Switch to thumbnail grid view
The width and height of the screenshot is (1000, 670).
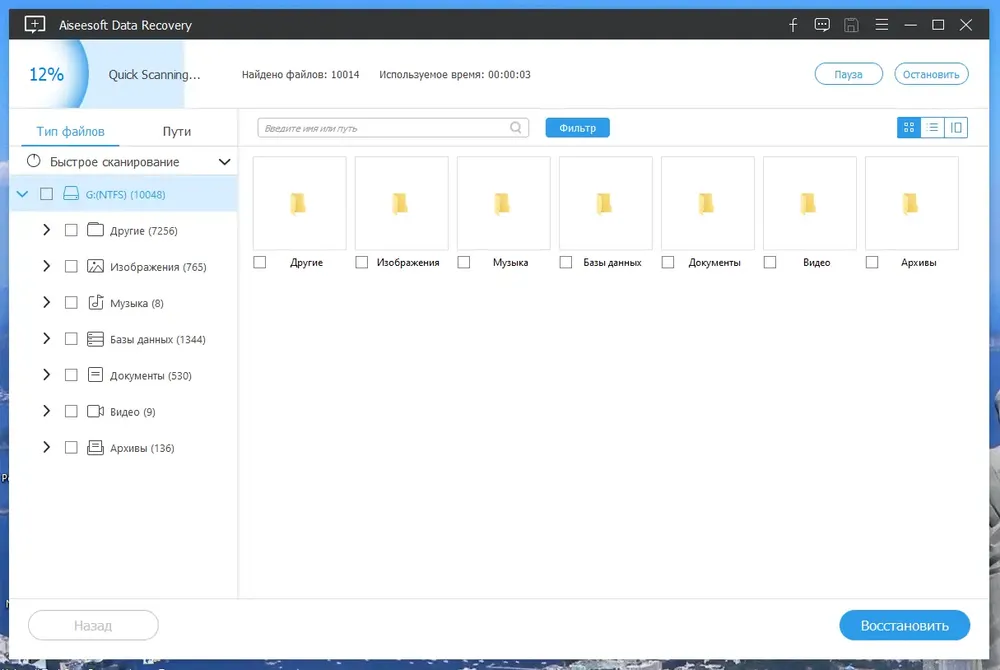click(x=909, y=127)
